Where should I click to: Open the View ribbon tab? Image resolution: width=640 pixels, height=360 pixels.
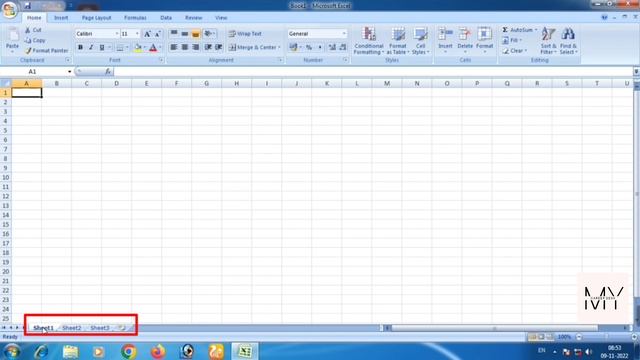coord(221,18)
